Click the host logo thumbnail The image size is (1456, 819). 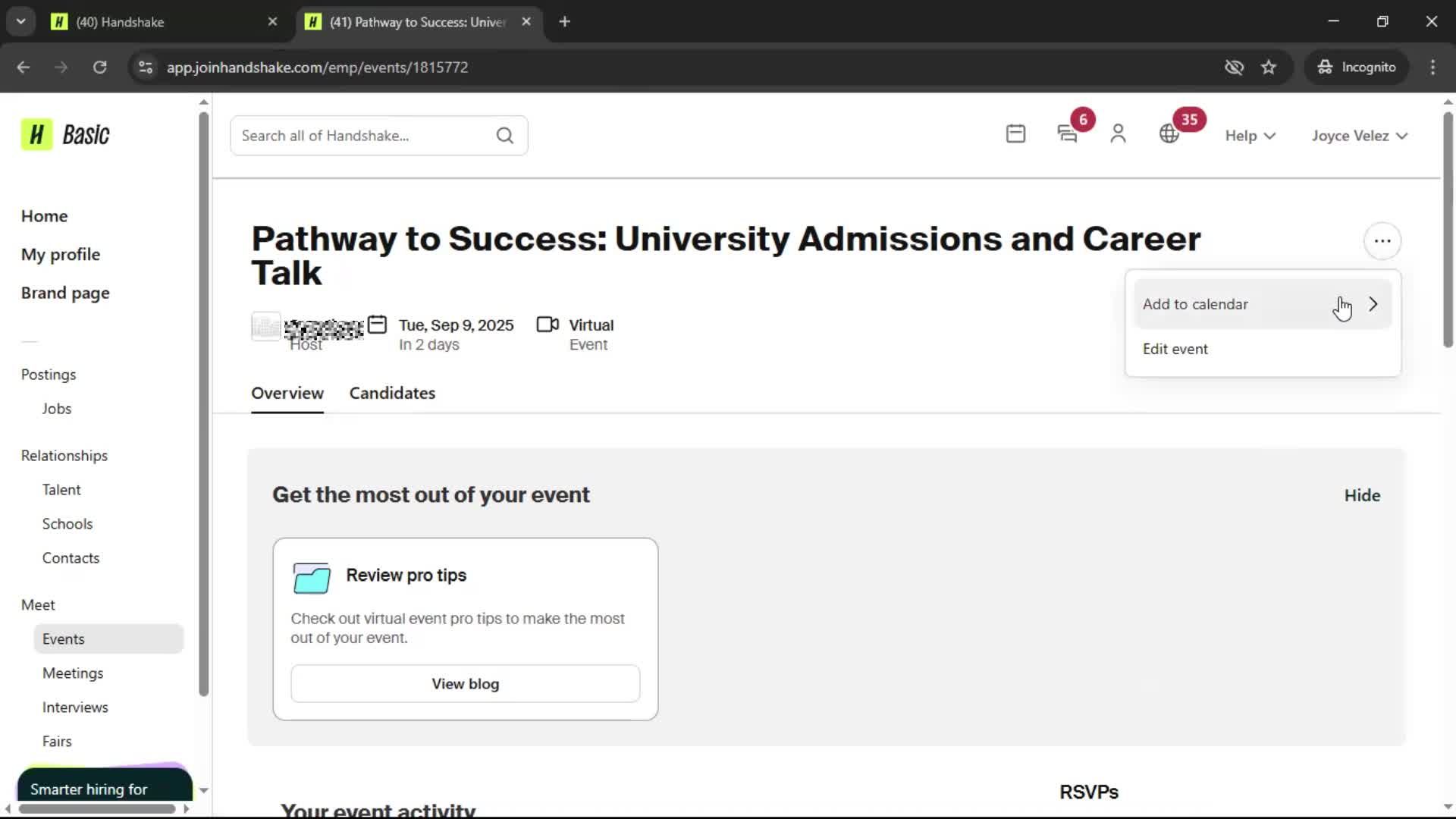[x=265, y=326]
